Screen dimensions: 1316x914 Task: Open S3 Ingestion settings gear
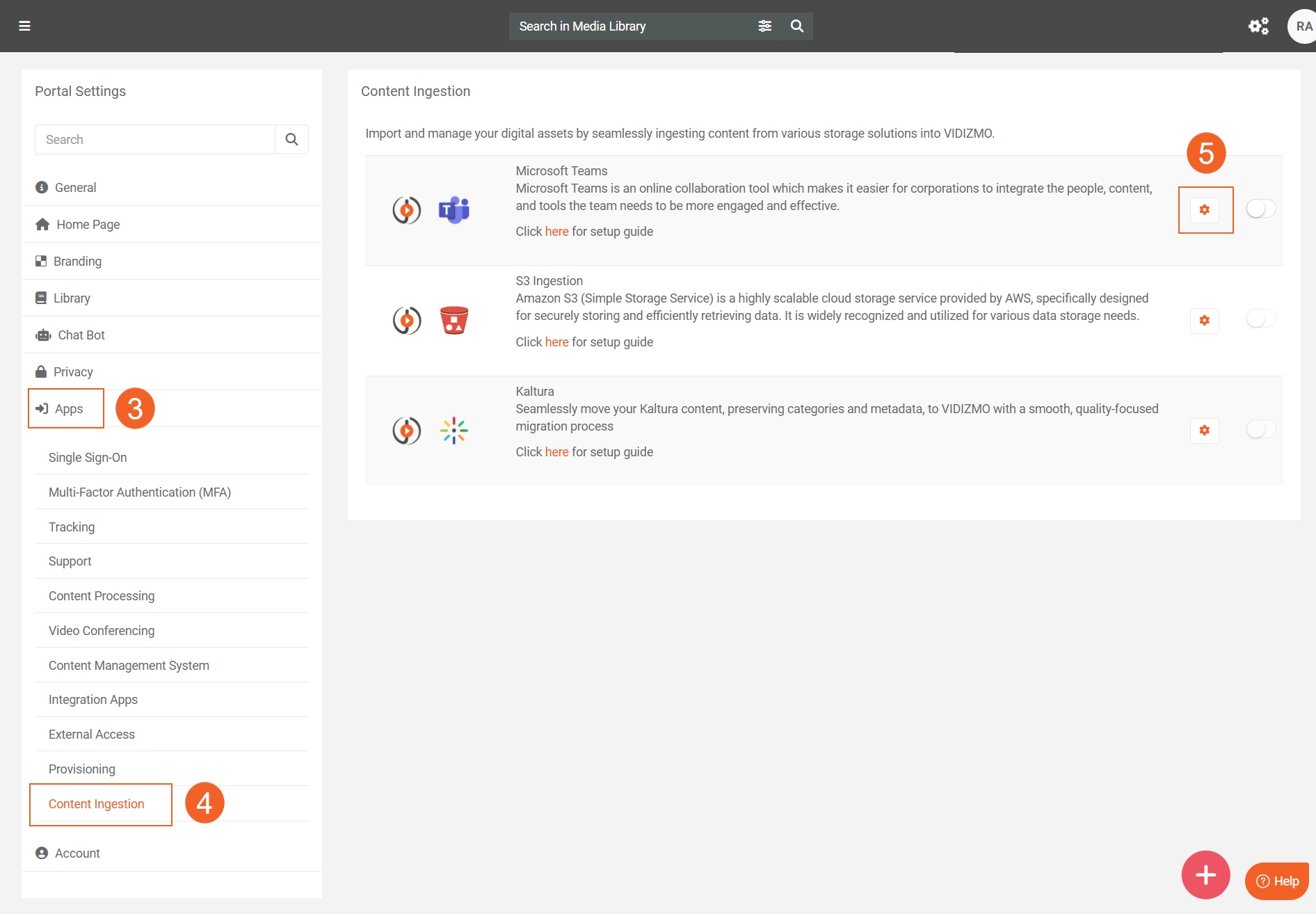pyautogui.click(x=1205, y=321)
